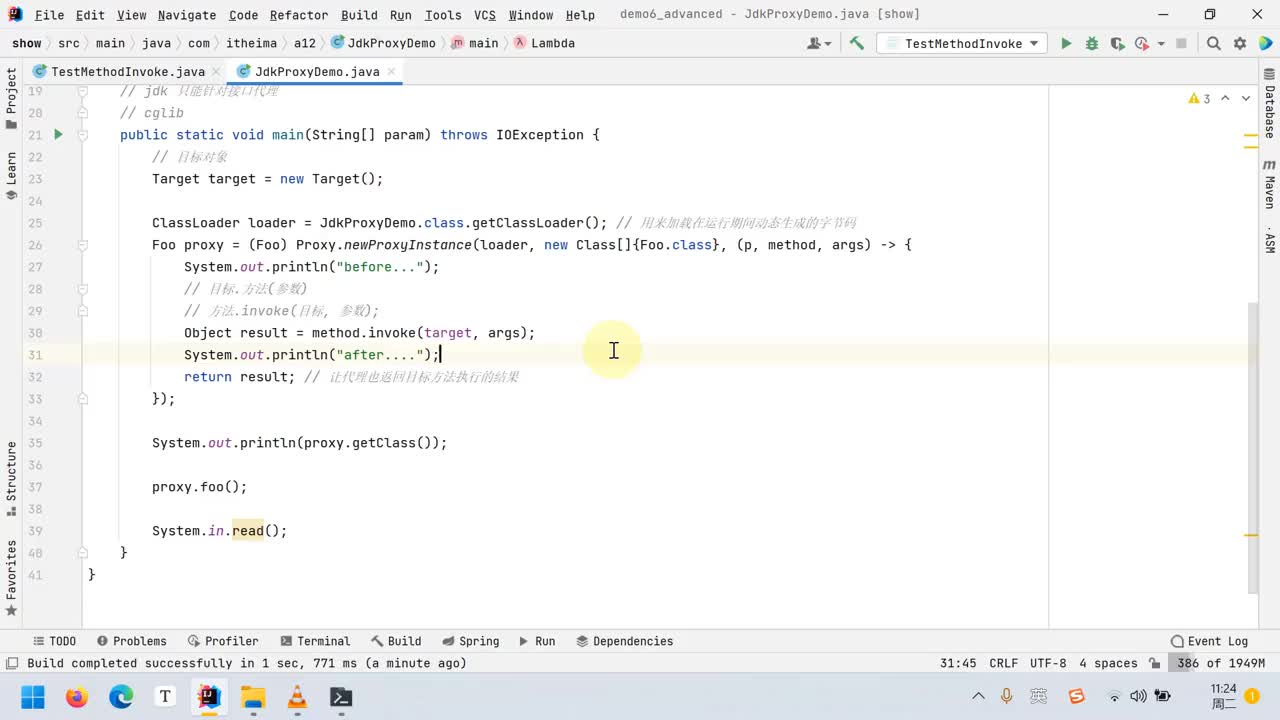
Task: Go to the next highlighted error arrow
Action: click(1246, 99)
